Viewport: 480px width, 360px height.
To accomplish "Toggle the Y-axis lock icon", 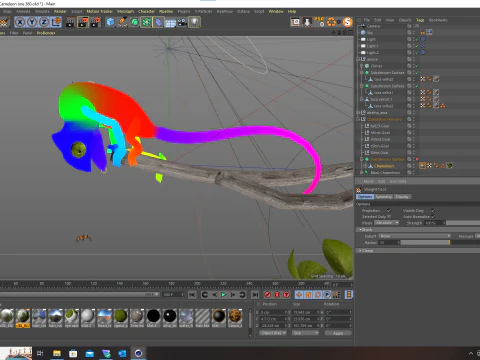I will [x=32, y=22].
